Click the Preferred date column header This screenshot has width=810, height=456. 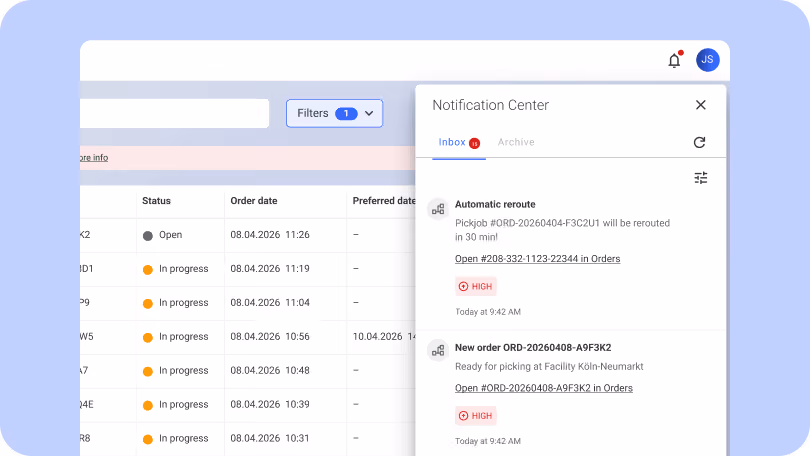coord(383,201)
